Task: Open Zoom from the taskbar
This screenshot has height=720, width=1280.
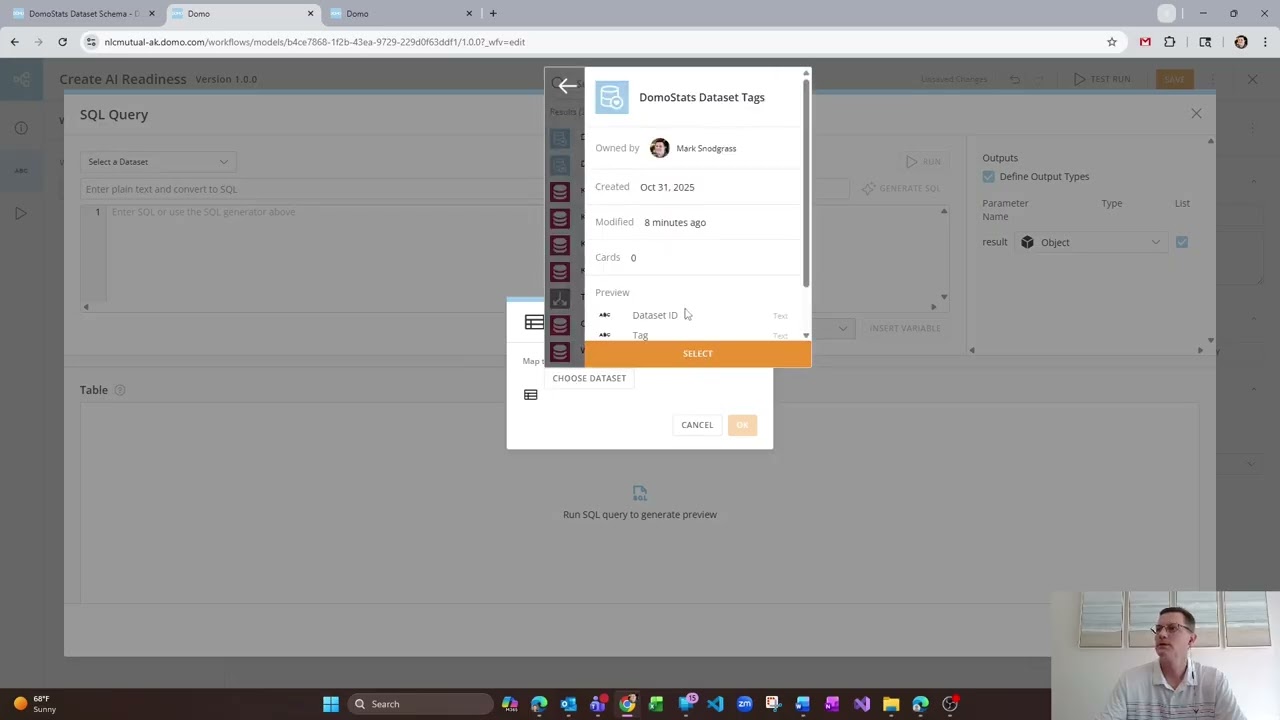Action: pyautogui.click(x=744, y=704)
